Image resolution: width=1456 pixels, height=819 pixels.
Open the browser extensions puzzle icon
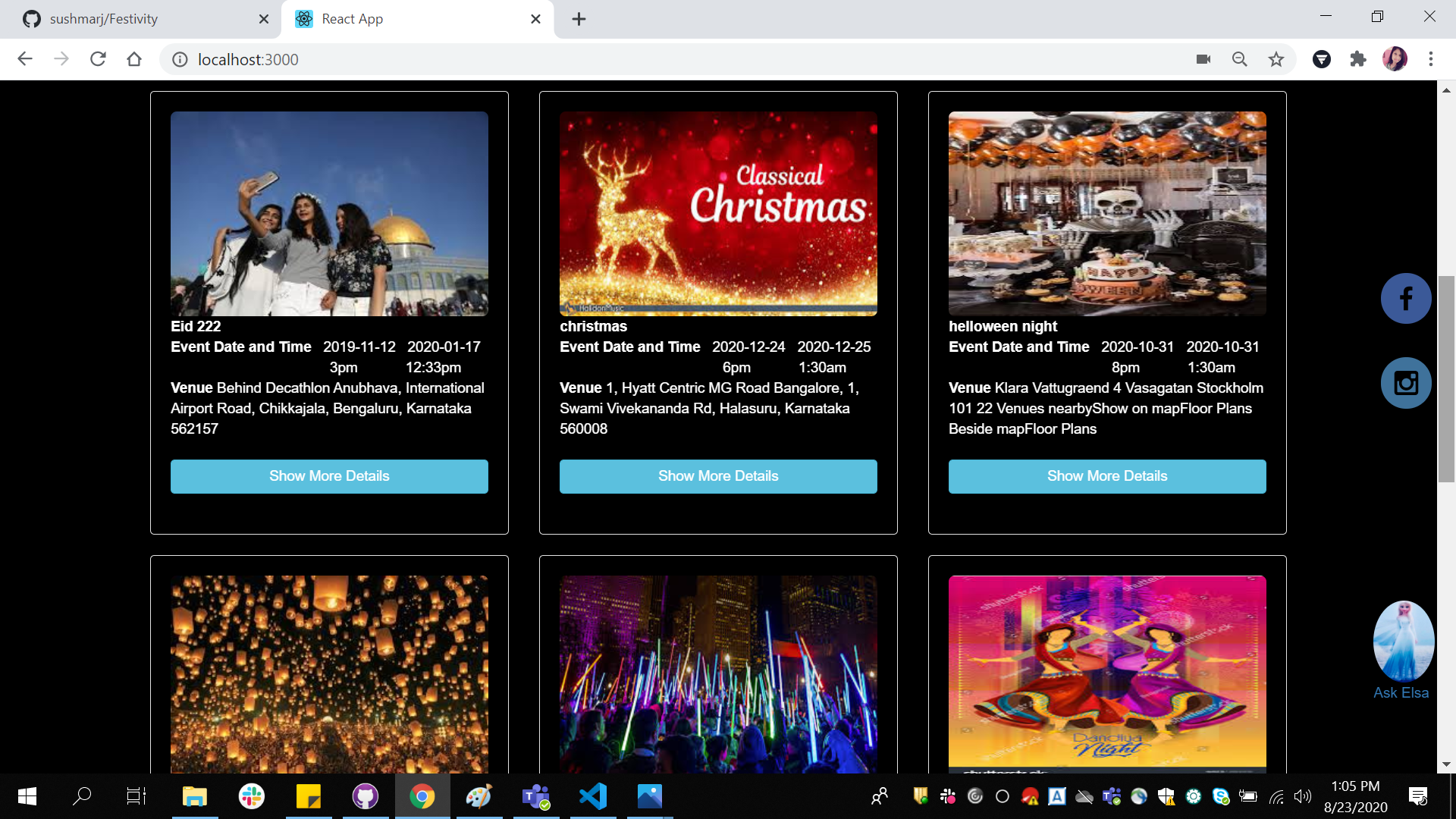(1358, 59)
